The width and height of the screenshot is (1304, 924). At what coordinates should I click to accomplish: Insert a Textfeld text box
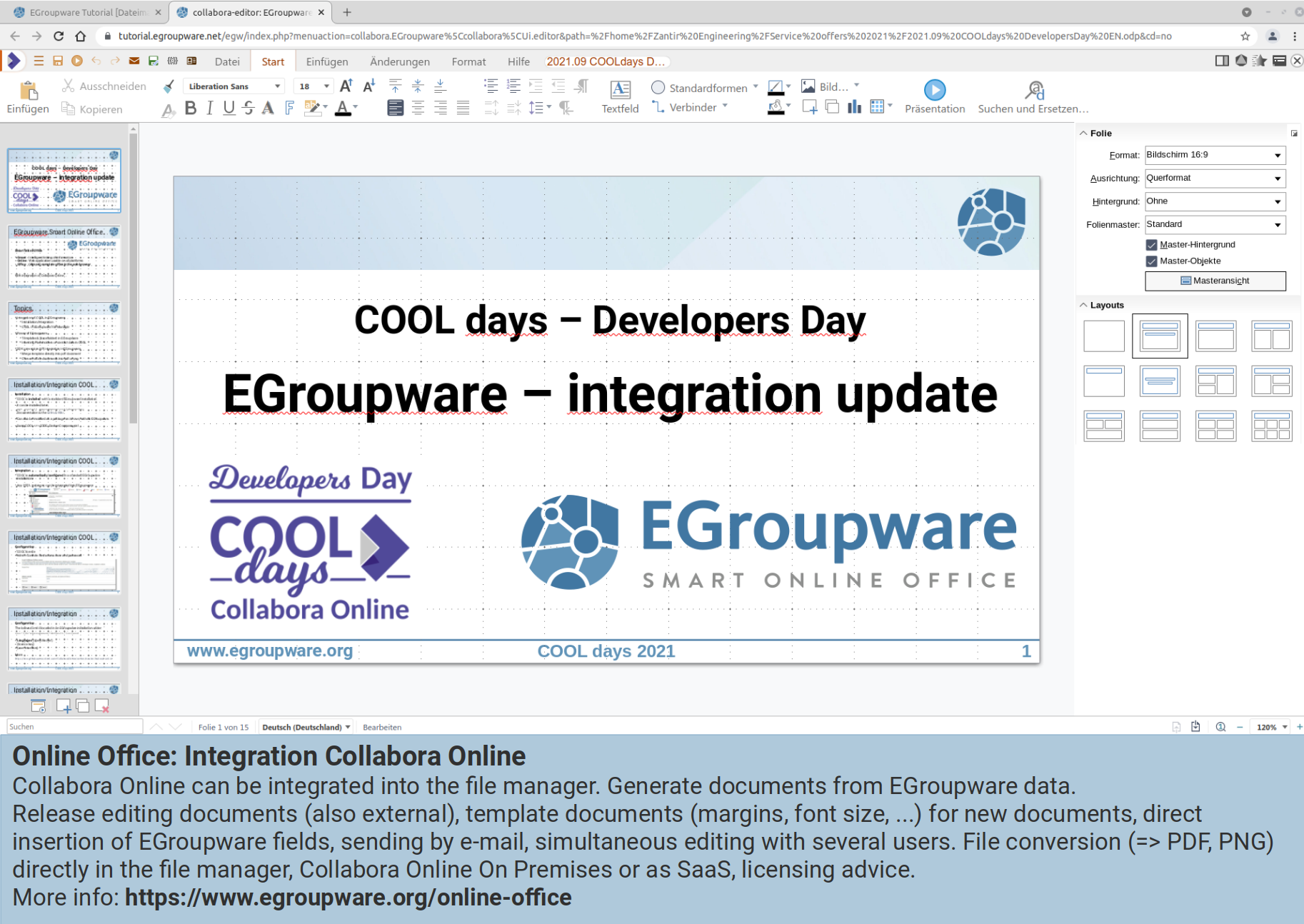tap(620, 96)
